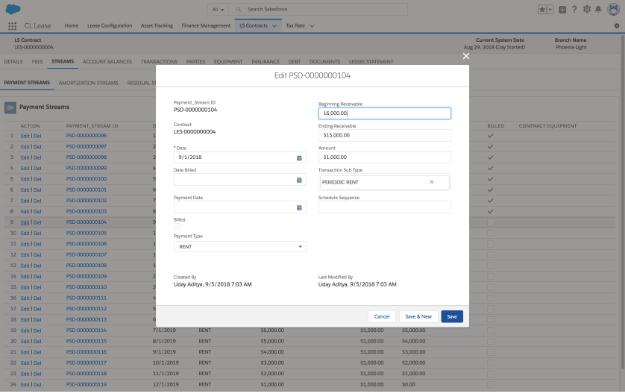This screenshot has width=625, height=392.
Task: Click the Beginning Receivable field
Action: click(385, 113)
